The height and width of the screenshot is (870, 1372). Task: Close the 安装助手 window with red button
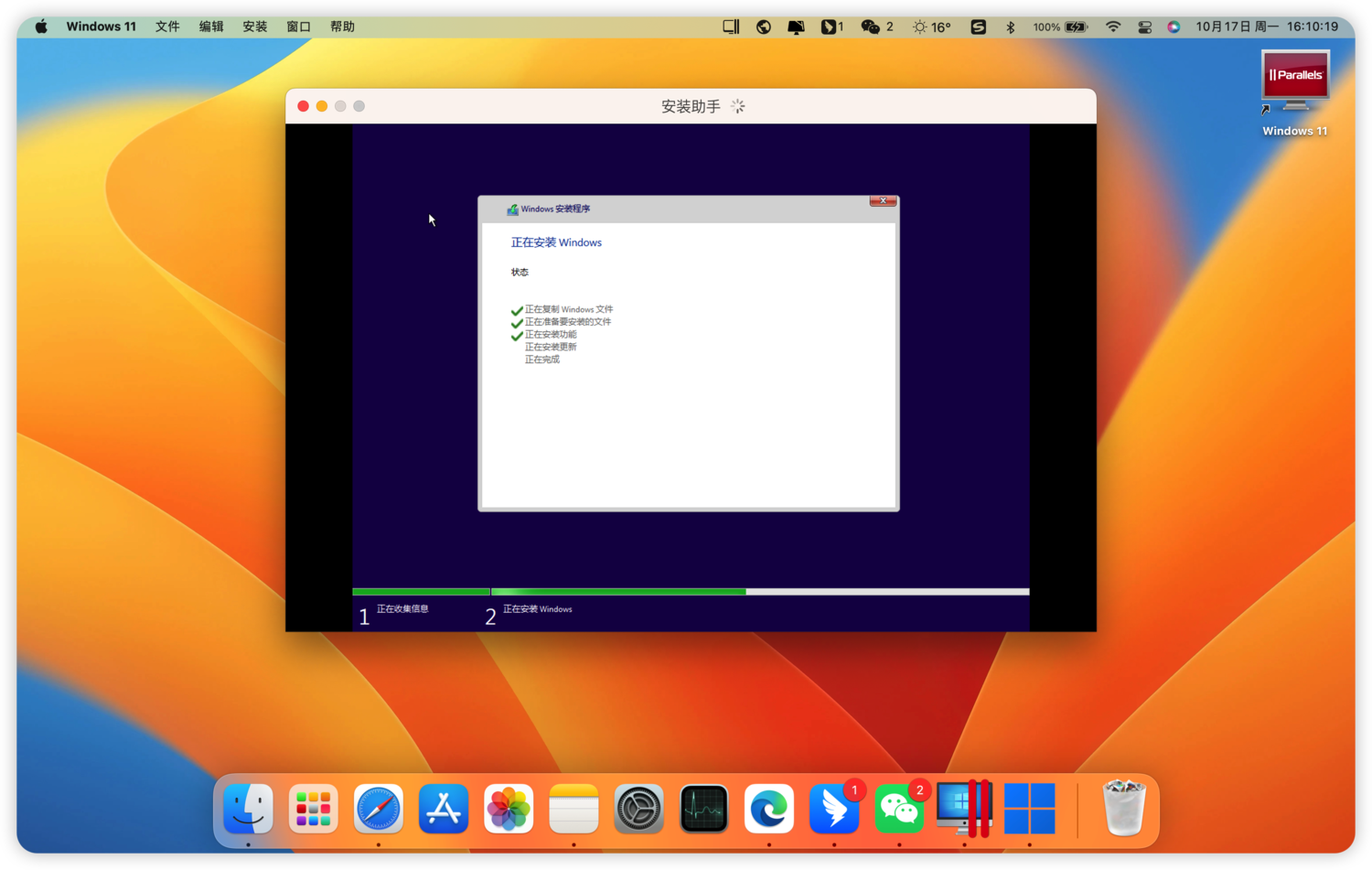coord(304,106)
